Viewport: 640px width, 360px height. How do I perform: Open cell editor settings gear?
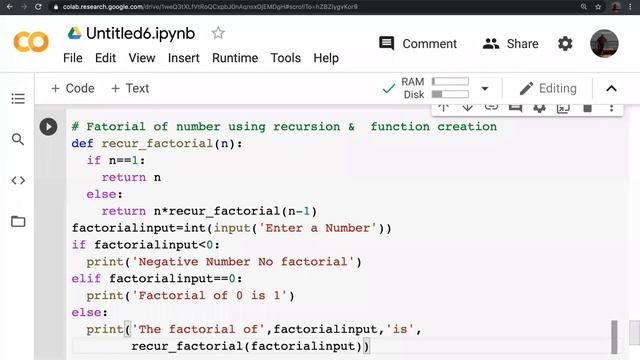click(x=539, y=108)
